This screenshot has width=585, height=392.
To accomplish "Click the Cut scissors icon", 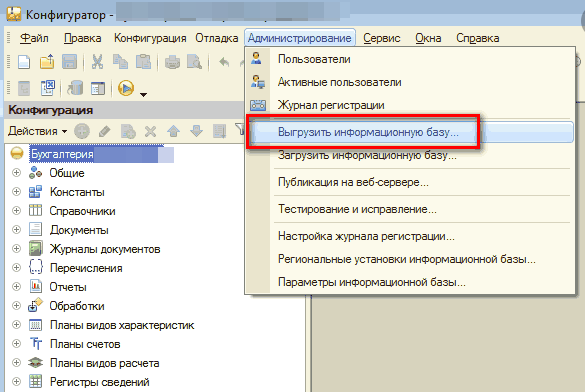I will click(97, 62).
